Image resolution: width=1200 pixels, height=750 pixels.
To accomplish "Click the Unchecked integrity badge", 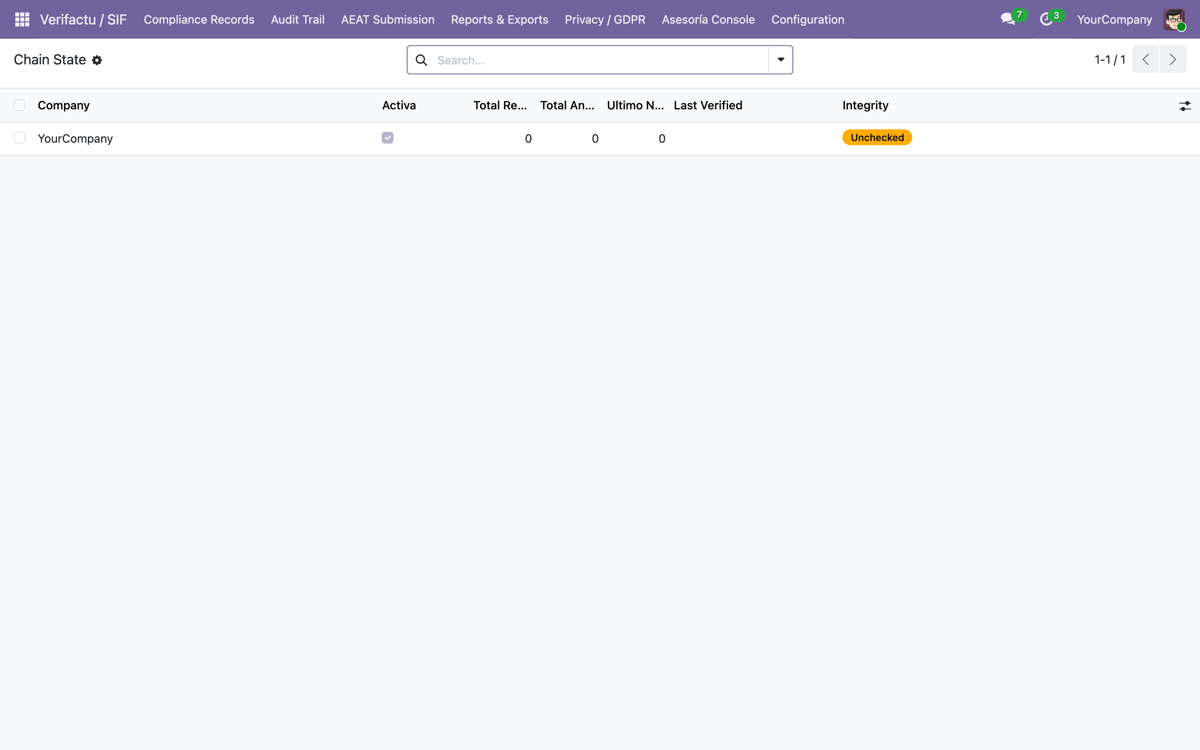I will pyautogui.click(x=877, y=138).
